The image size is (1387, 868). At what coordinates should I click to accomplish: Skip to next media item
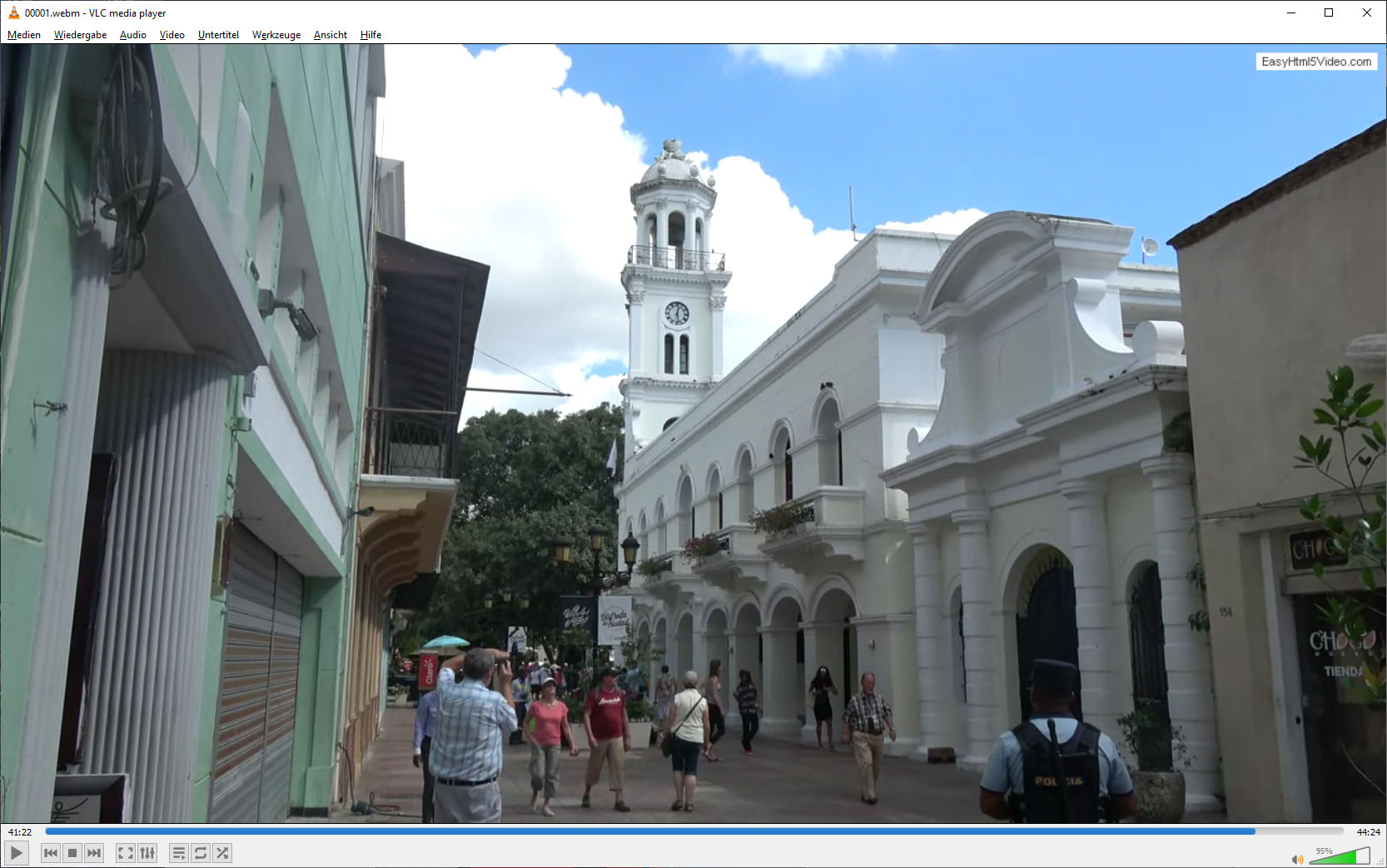[x=94, y=853]
